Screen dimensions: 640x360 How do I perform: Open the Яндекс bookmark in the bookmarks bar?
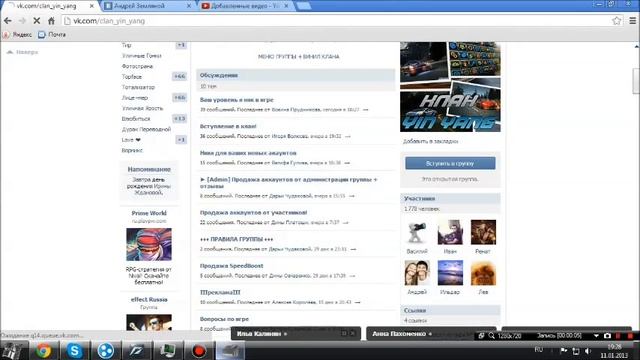(18, 35)
